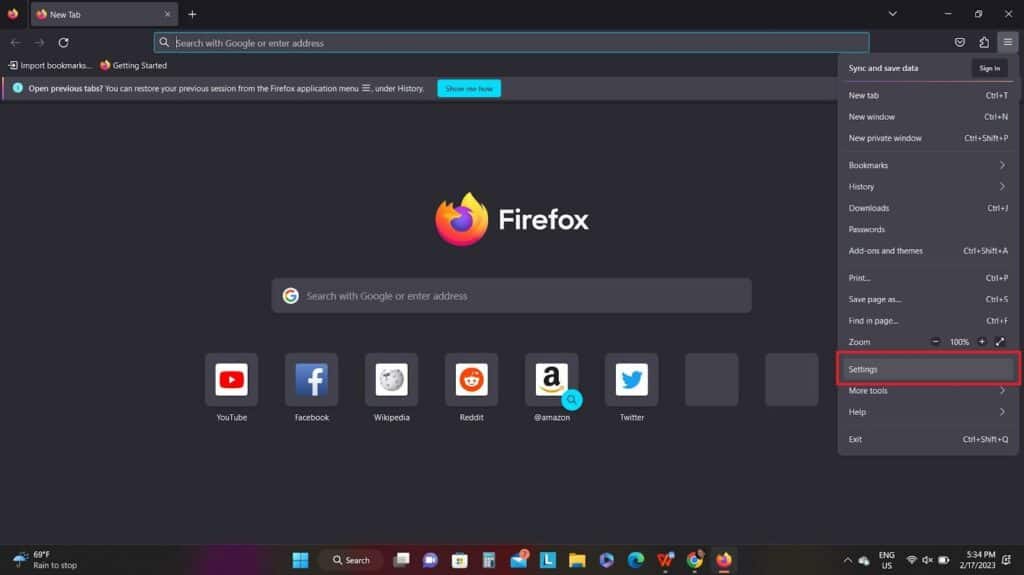The height and width of the screenshot is (575, 1024).
Task: Open Settings menu item
Action: (927, 369)
